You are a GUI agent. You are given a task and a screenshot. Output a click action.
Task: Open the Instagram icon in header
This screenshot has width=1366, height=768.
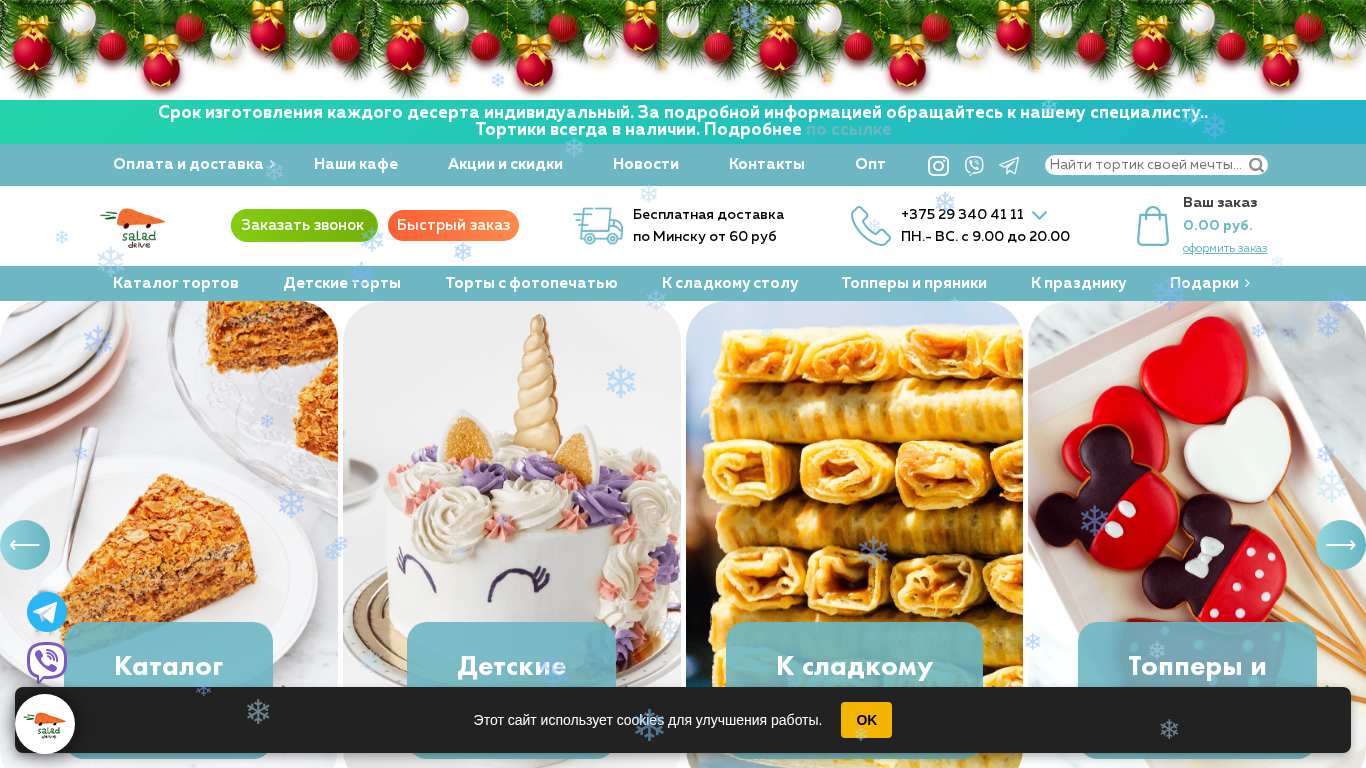[938, 165]
